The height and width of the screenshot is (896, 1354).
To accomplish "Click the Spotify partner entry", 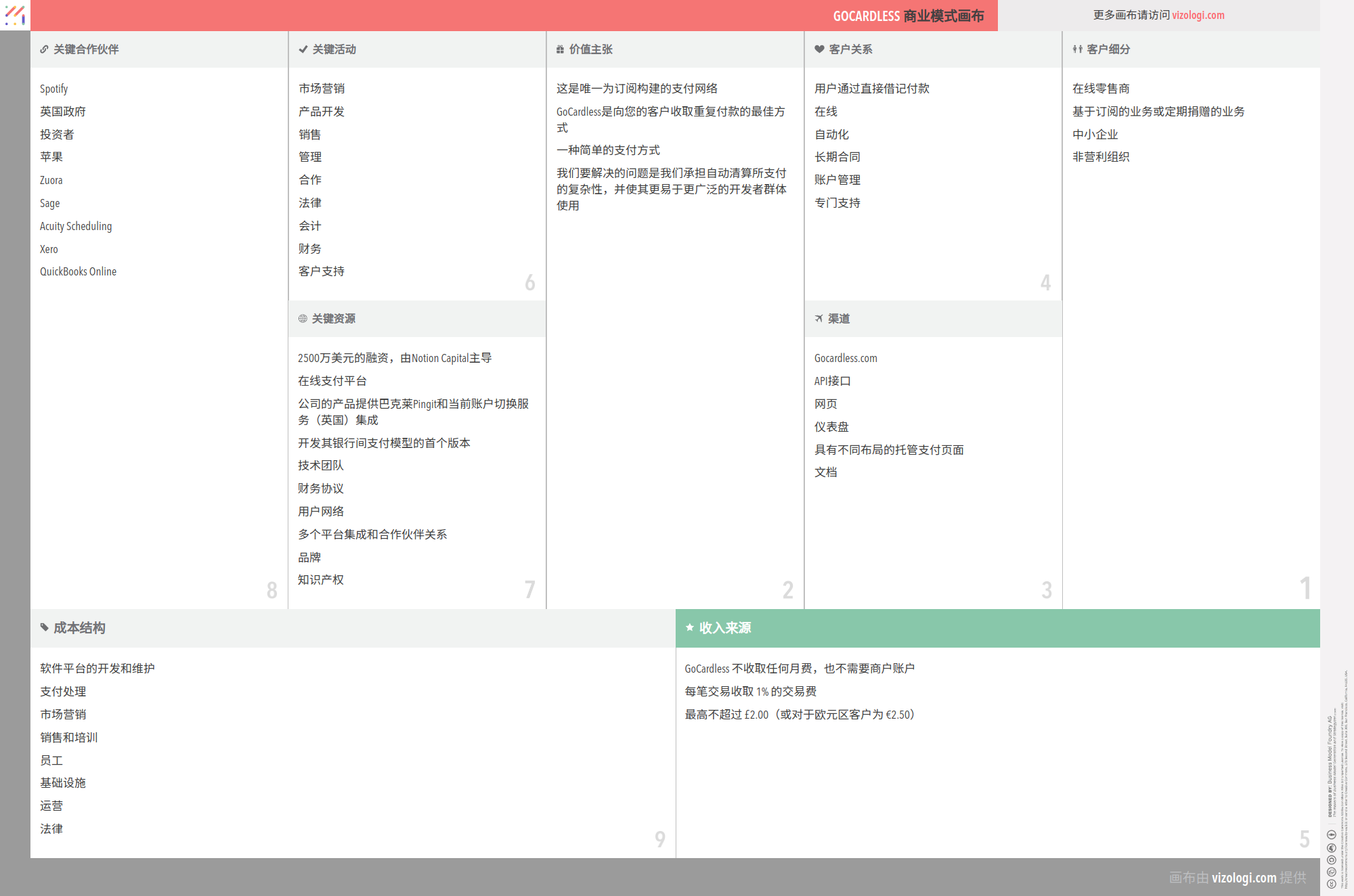I will (x=53, y=88).
